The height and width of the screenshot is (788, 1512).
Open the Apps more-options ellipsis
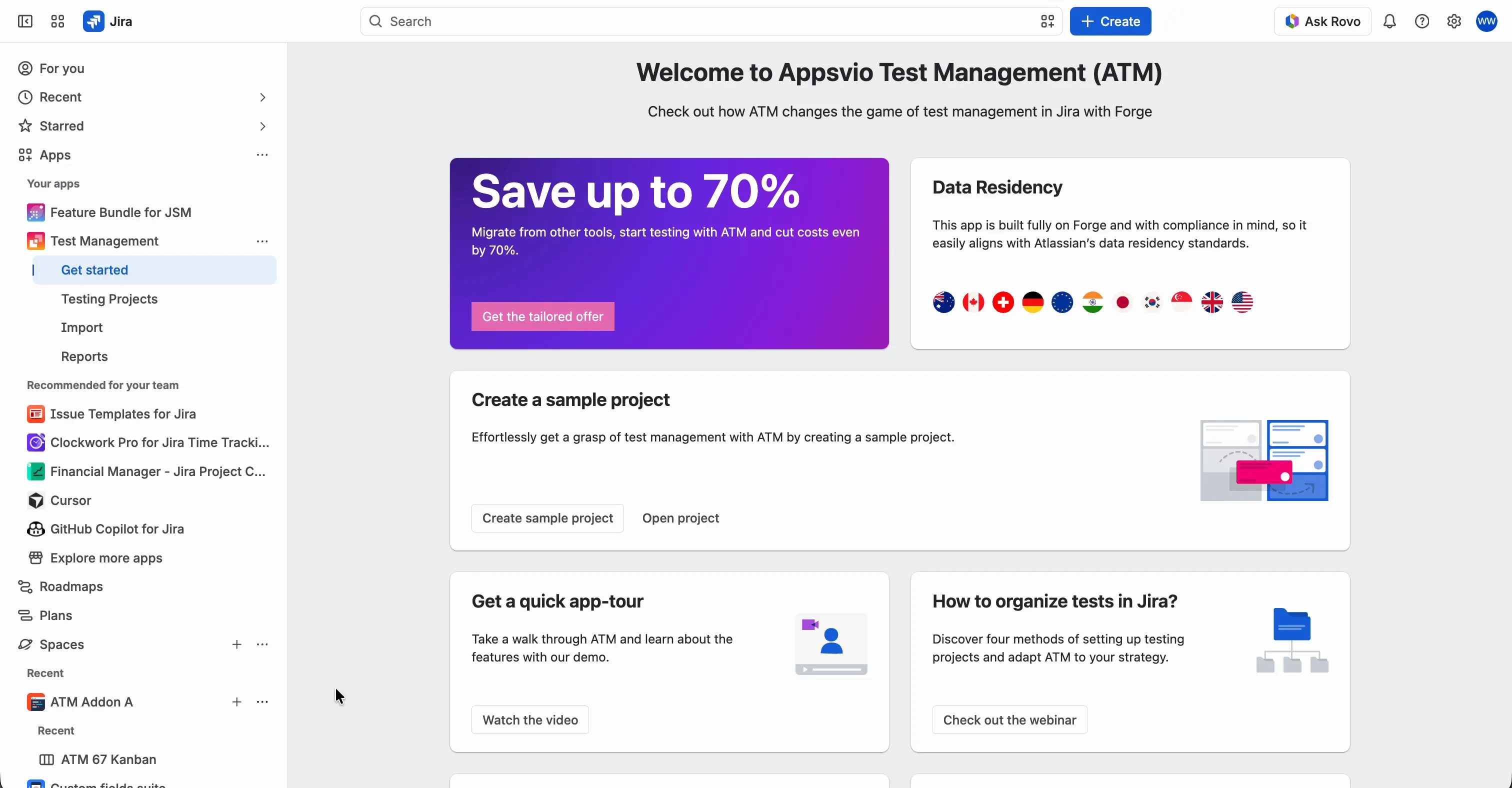tap(262, 155)
